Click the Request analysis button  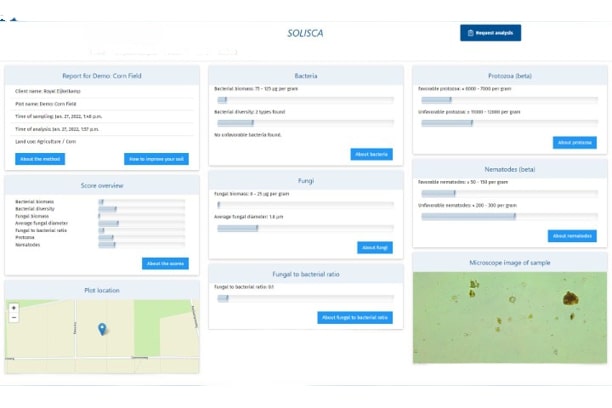pos(490,33)
